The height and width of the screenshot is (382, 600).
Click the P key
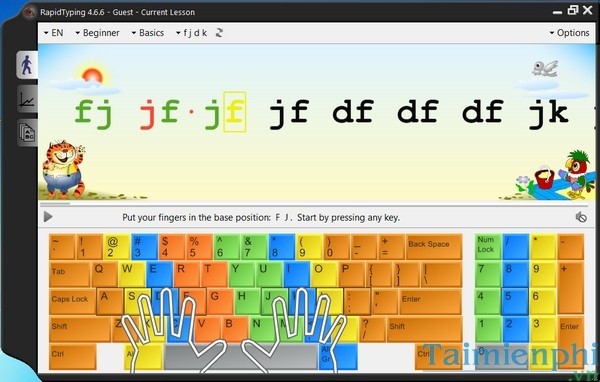point(352,274)
